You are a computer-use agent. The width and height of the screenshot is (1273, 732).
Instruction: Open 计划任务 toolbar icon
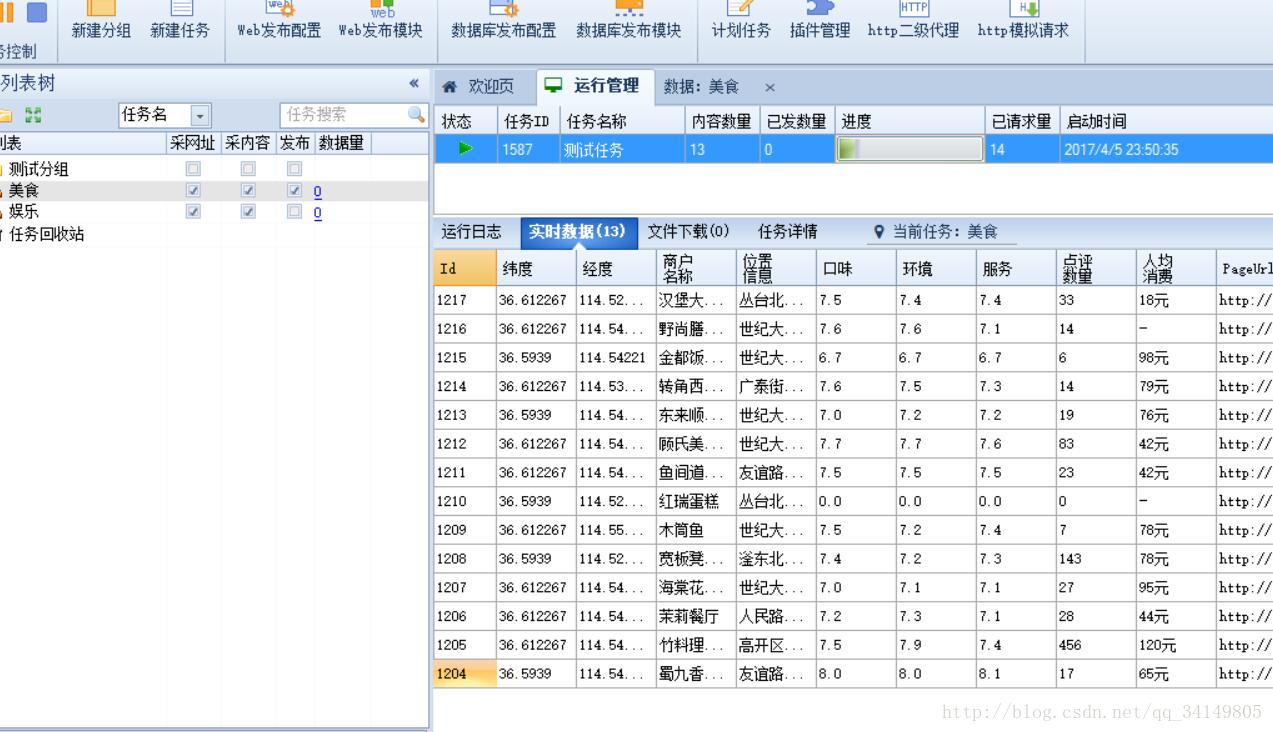741,8
